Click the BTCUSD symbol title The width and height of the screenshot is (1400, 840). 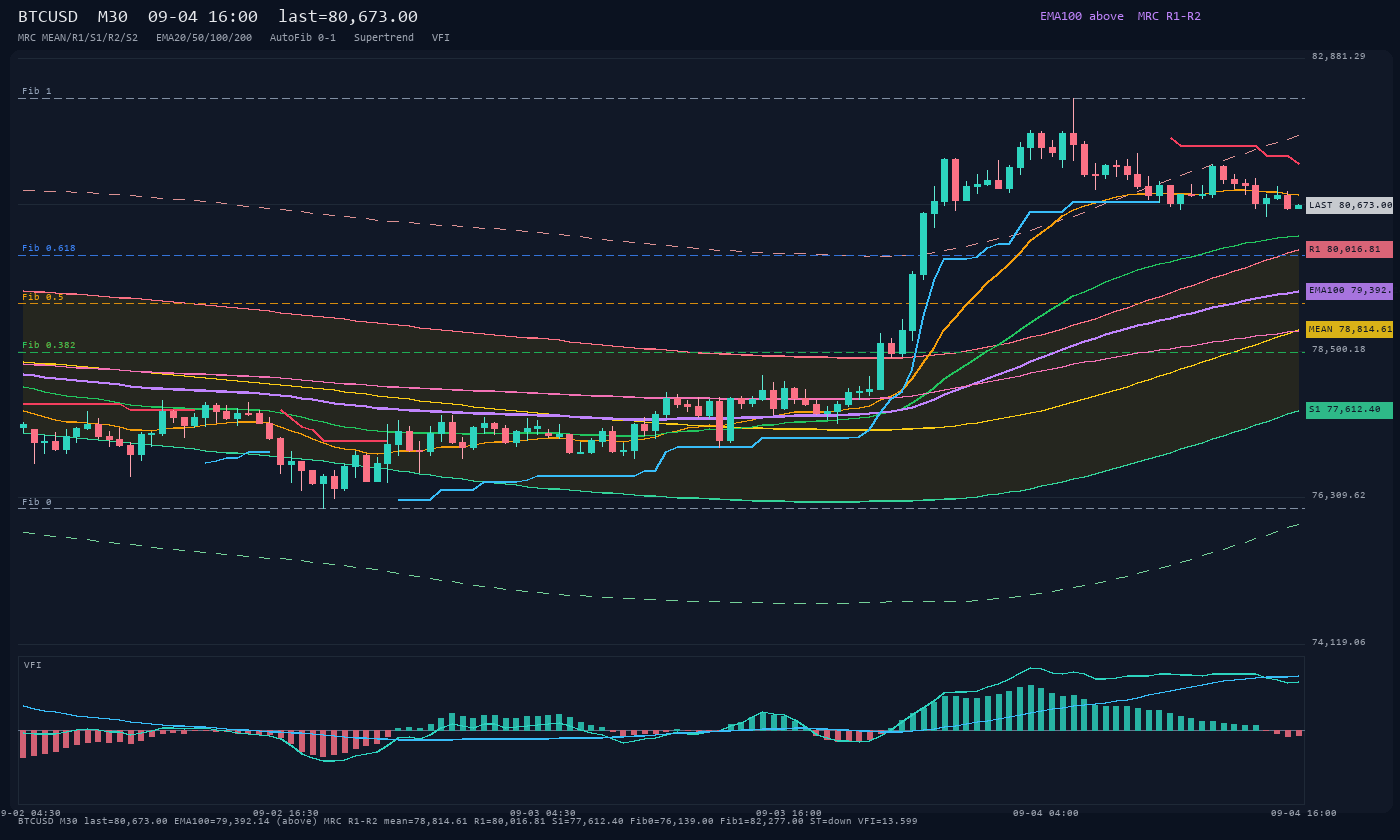point(48,17)
